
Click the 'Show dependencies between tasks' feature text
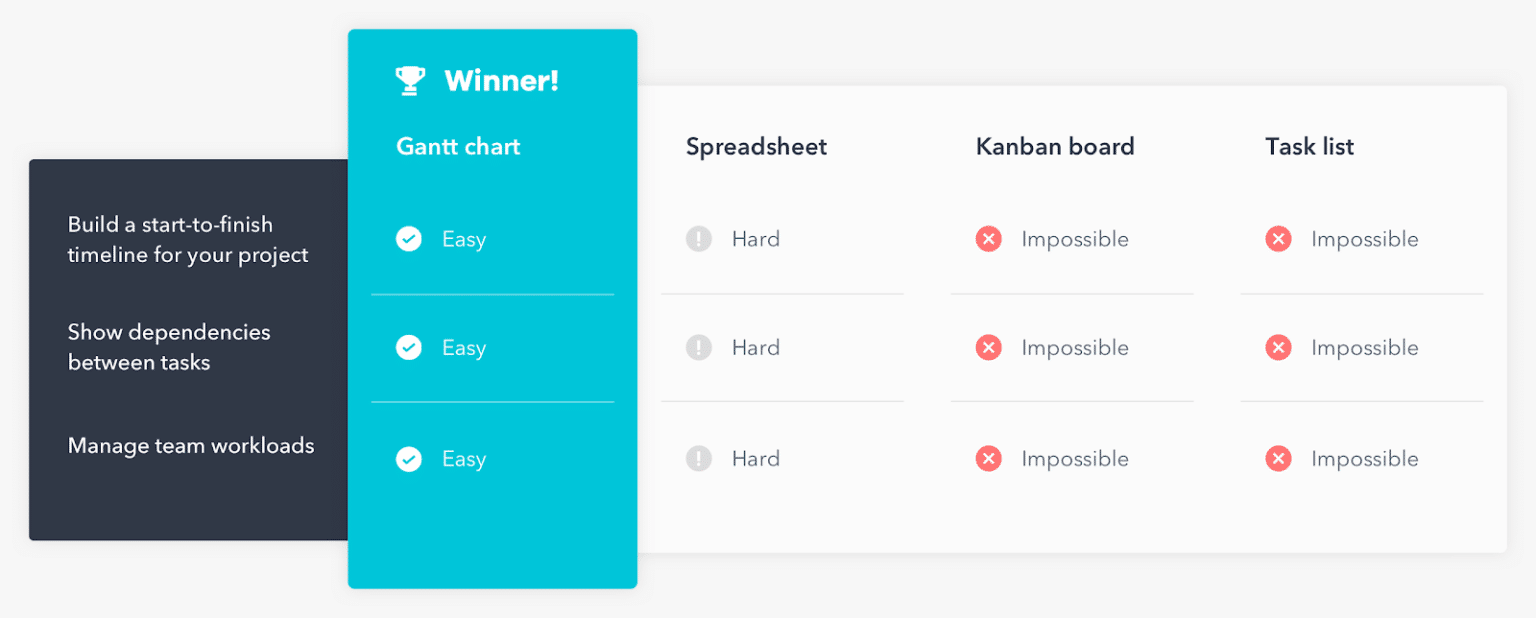pos(169,347)
